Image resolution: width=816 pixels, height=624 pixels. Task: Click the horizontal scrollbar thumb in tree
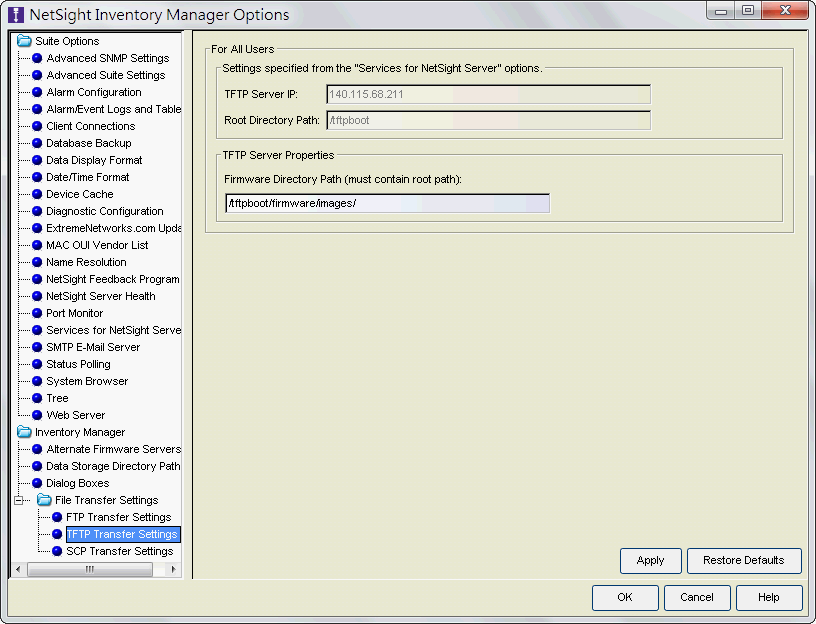(90, 569)
